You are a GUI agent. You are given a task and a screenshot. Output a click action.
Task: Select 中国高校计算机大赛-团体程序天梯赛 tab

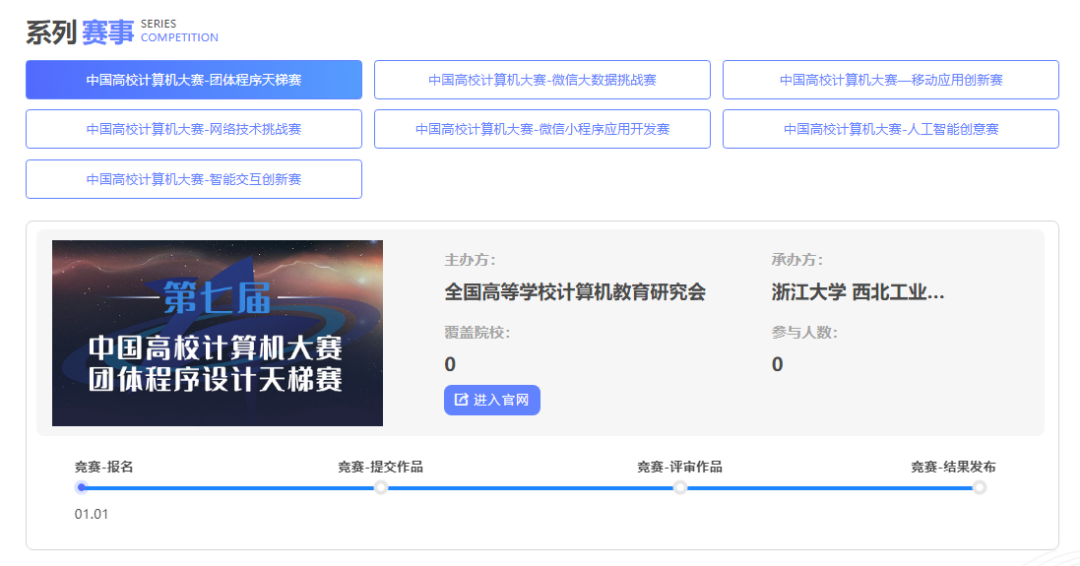click(194, 80)
